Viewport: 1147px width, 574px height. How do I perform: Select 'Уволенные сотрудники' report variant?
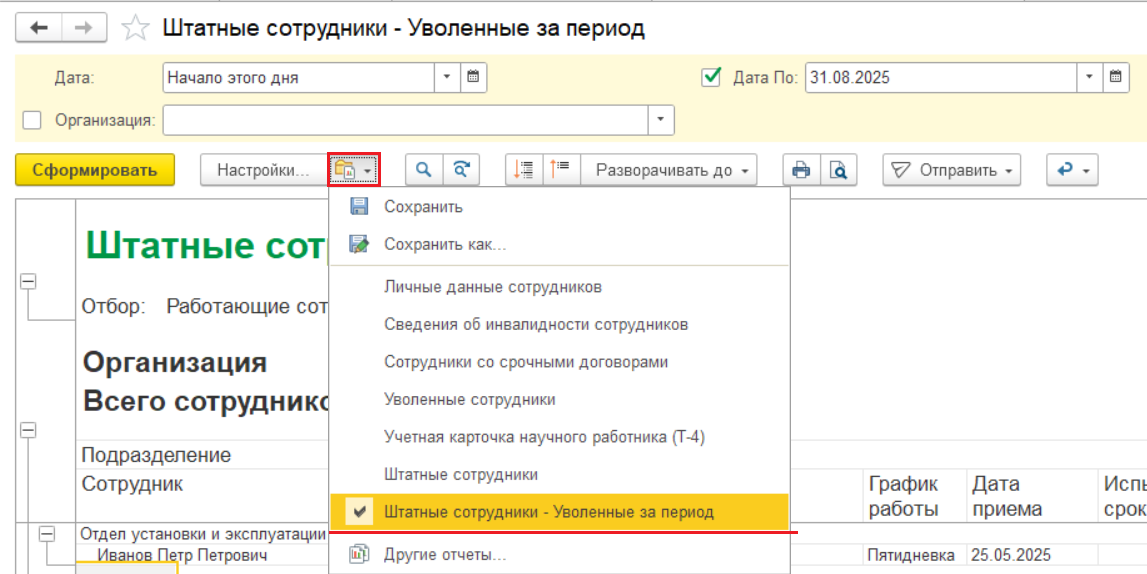coord(469,399)
